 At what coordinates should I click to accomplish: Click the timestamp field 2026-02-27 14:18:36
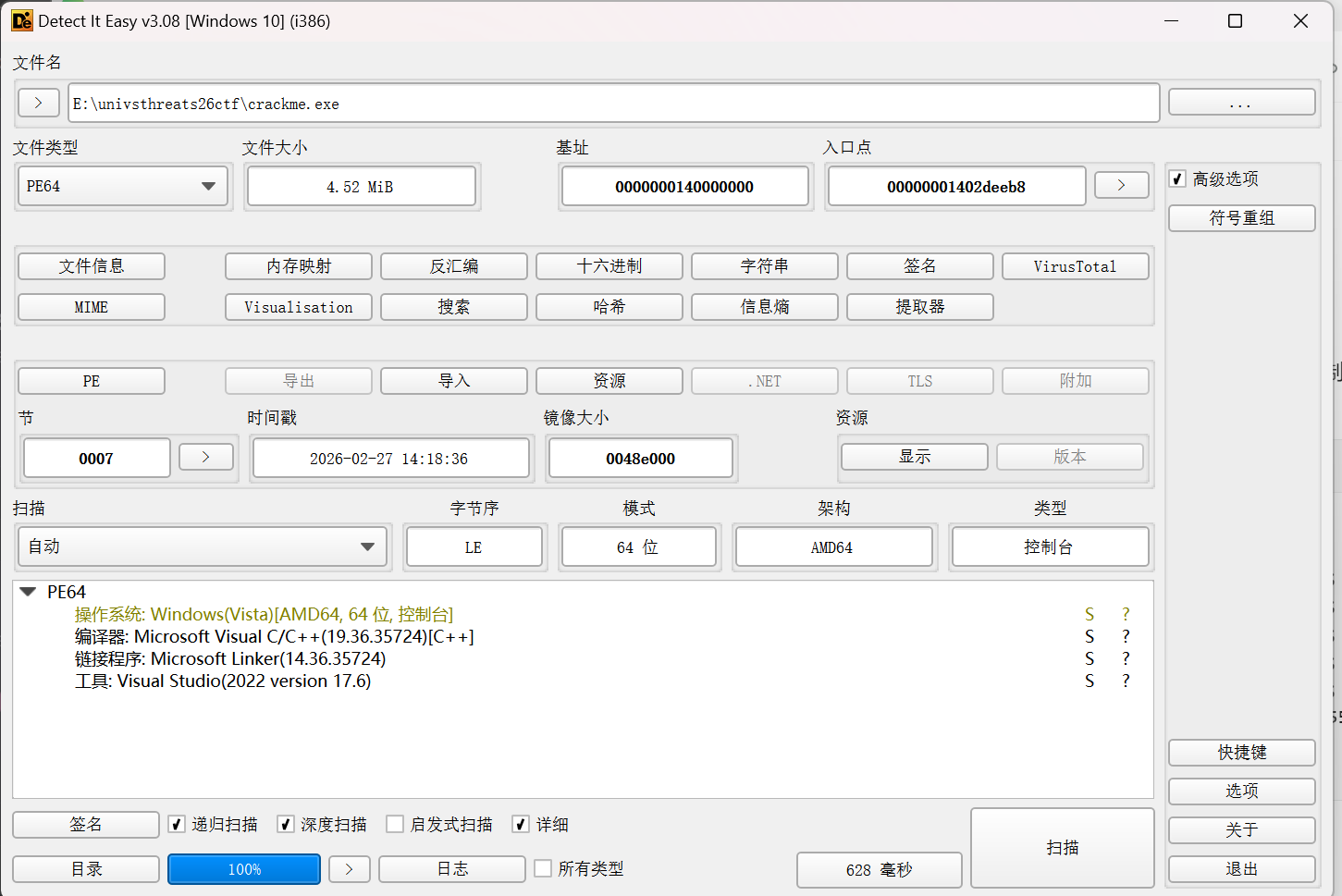coord(391,459)
